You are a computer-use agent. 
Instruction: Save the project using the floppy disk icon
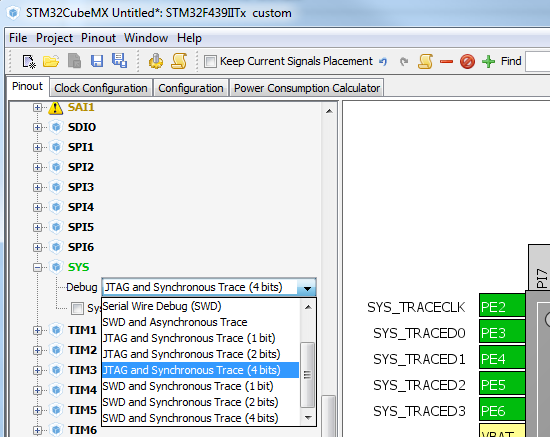(97, 61)
